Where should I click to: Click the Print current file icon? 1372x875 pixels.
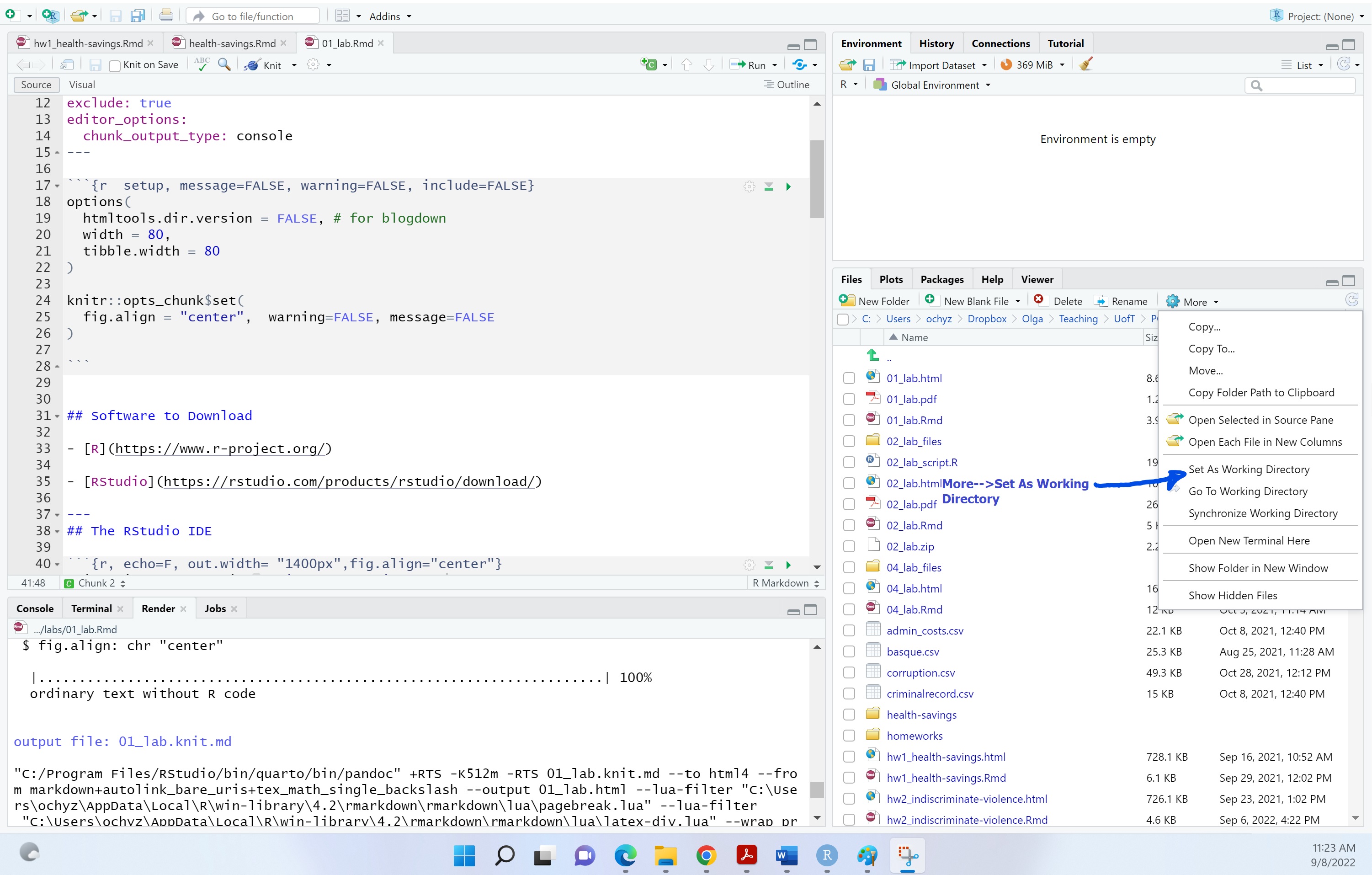[x=166, y=16]
